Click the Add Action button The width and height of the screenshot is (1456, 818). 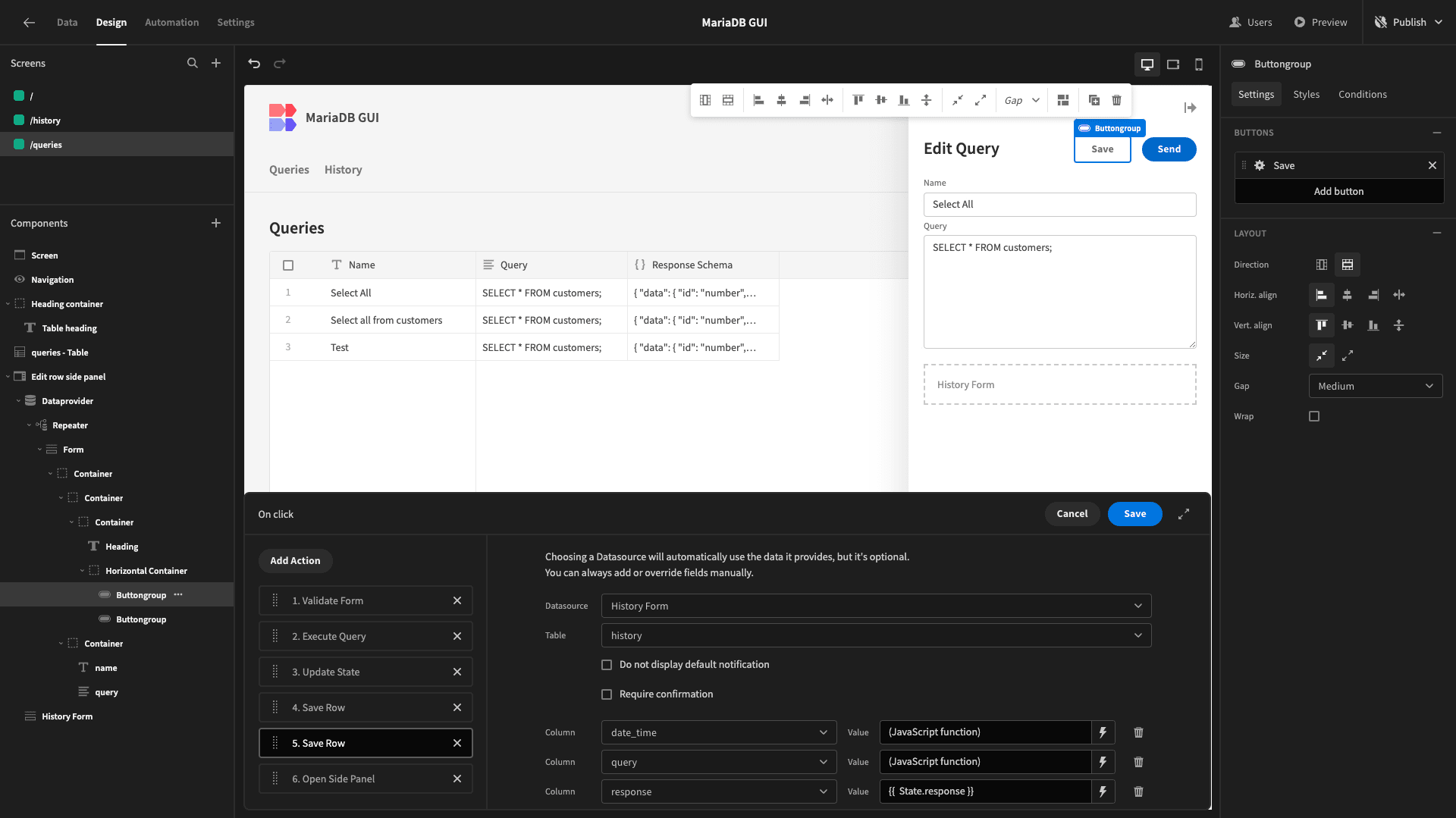coord(295,561)
